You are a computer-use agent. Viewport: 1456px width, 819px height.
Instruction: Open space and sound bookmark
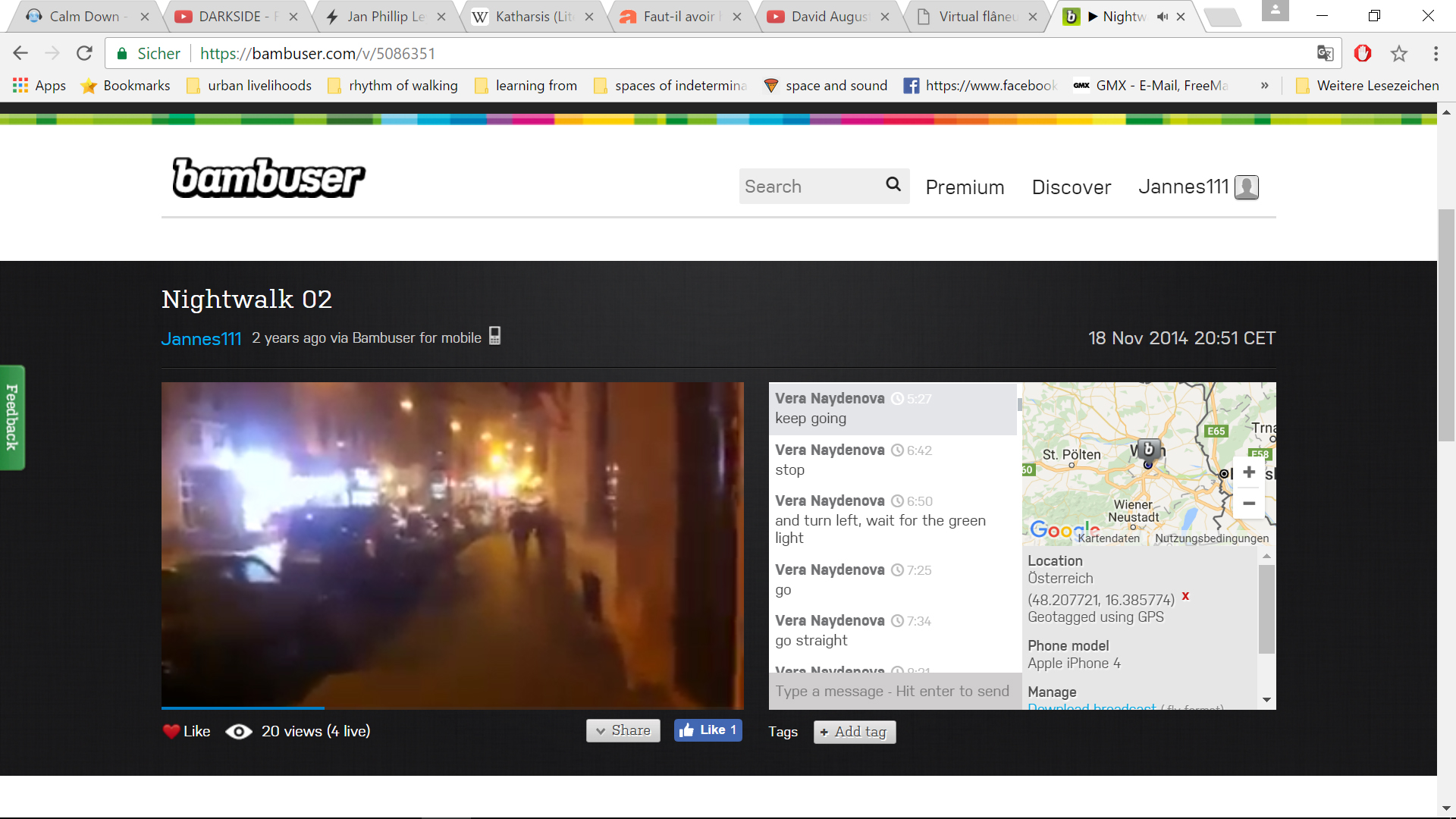click(826, 86)
